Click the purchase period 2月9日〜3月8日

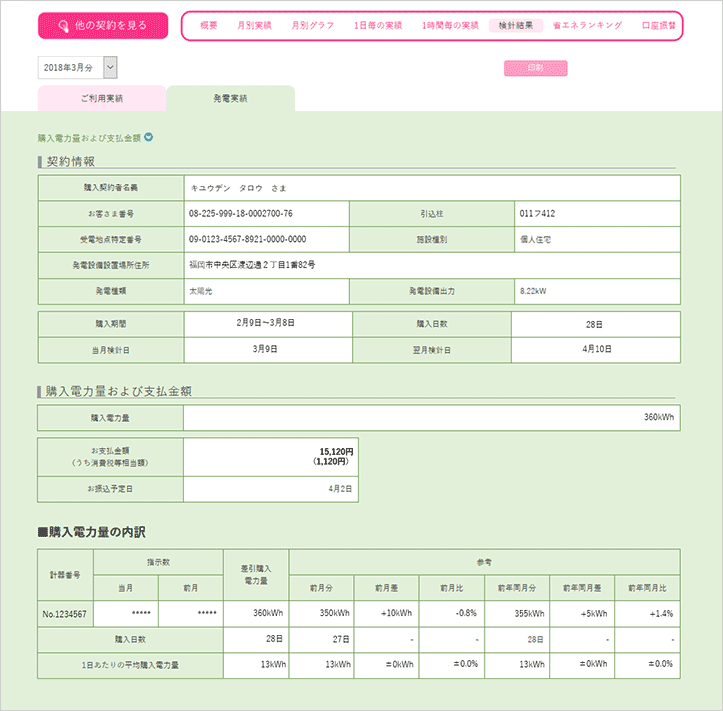266,323
